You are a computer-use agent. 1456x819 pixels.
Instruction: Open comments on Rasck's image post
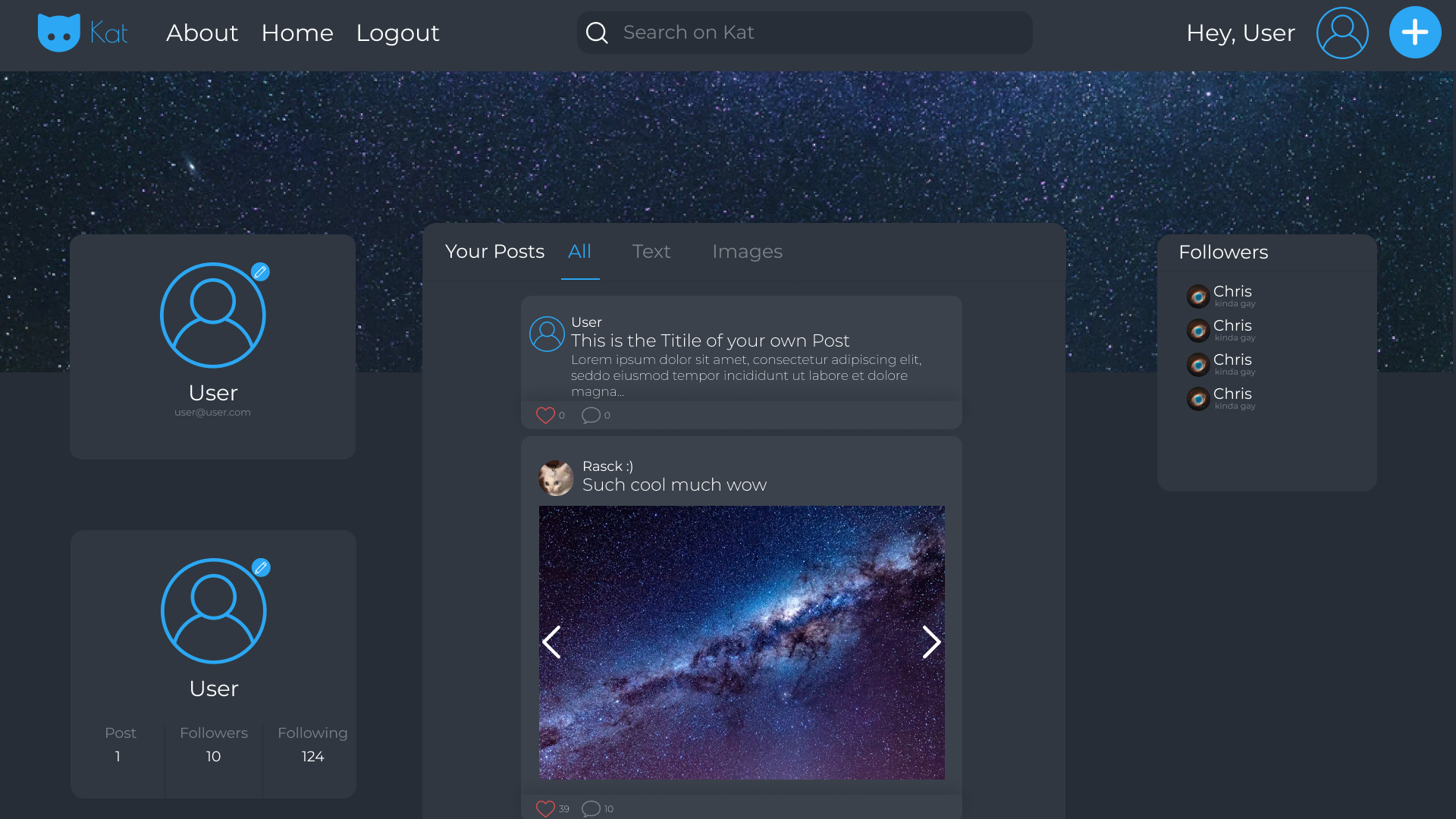(x=591, y=808)
